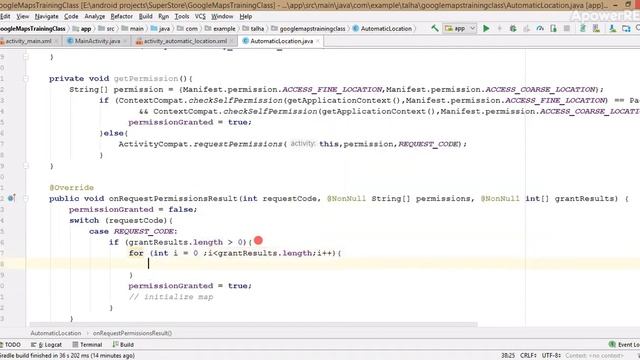Open the Window menu
Image resolution: width=640 pixels, height=360 pixels.
[222, 16]
